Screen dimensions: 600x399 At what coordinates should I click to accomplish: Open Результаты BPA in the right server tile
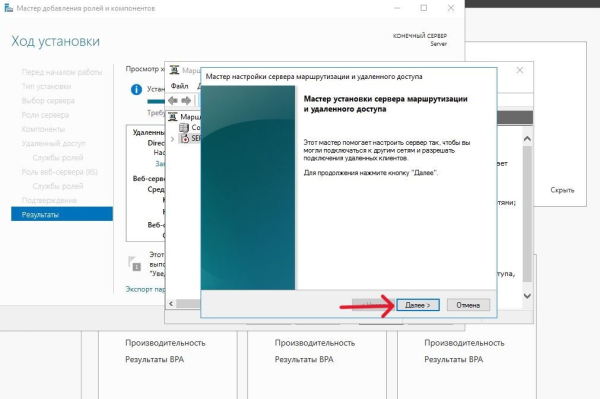453,359
